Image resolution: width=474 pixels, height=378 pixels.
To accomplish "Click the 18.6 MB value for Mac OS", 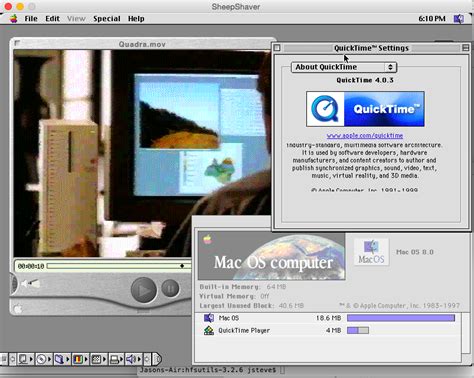I will [x=328, y=318].
